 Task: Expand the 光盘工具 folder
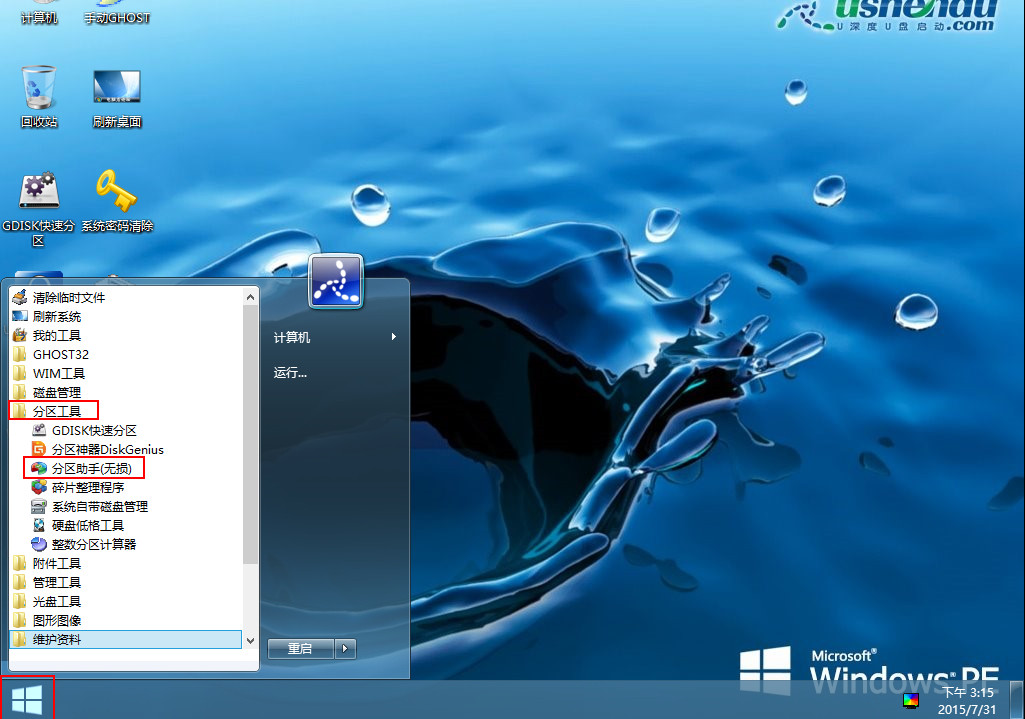[126, 601]
